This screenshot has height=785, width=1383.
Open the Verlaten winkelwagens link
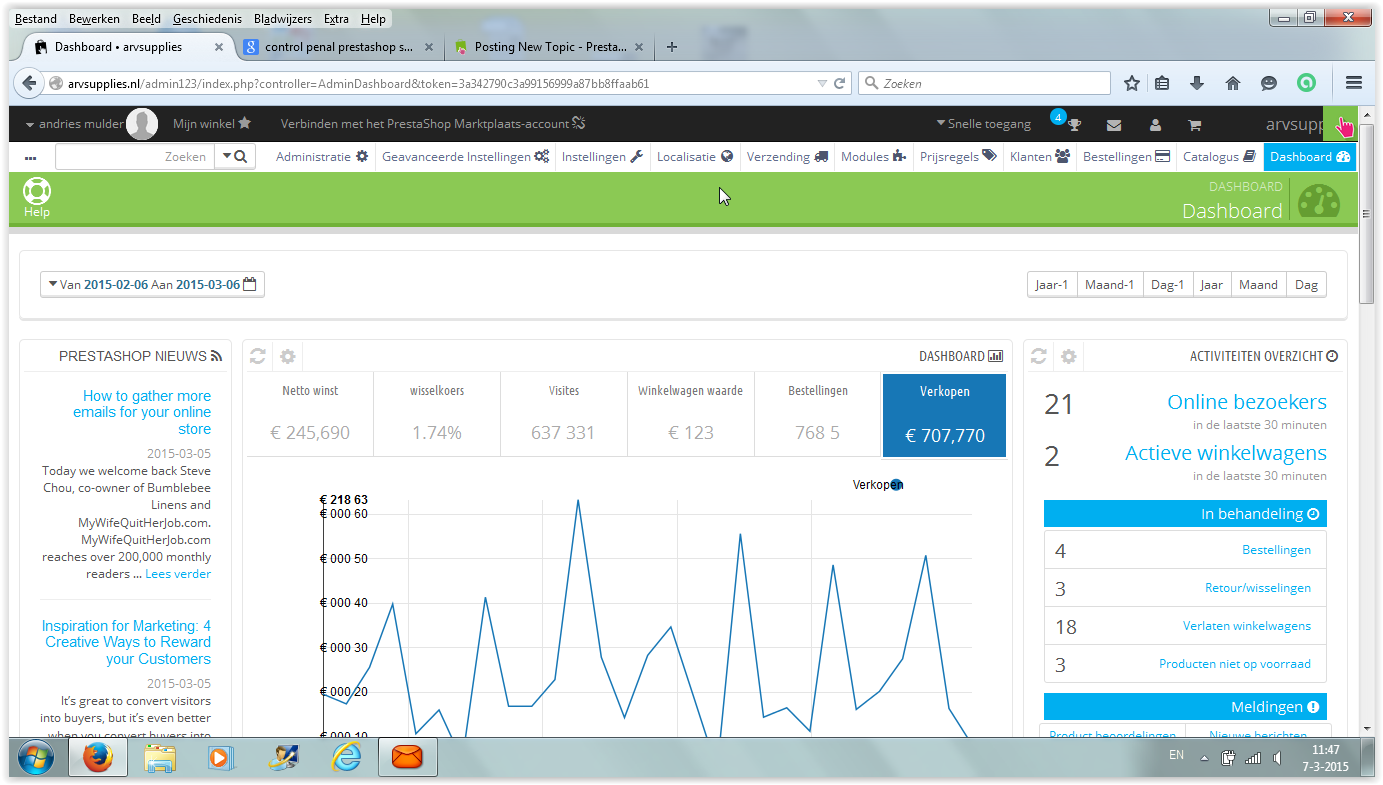click(1247, 626)
